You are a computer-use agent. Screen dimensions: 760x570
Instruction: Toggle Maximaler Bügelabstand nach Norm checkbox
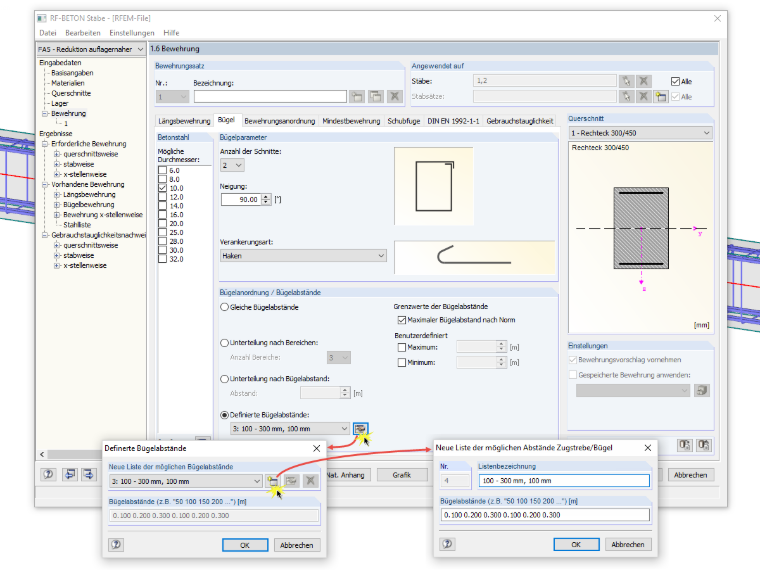402,320
